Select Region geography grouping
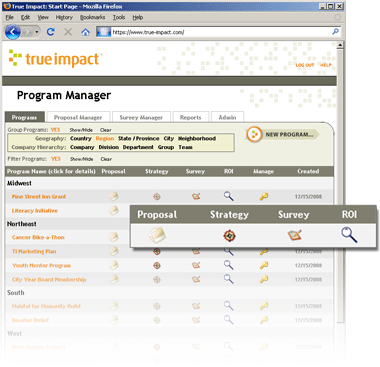Viewport: 380px width, 367px height. (x=105, y=138)
